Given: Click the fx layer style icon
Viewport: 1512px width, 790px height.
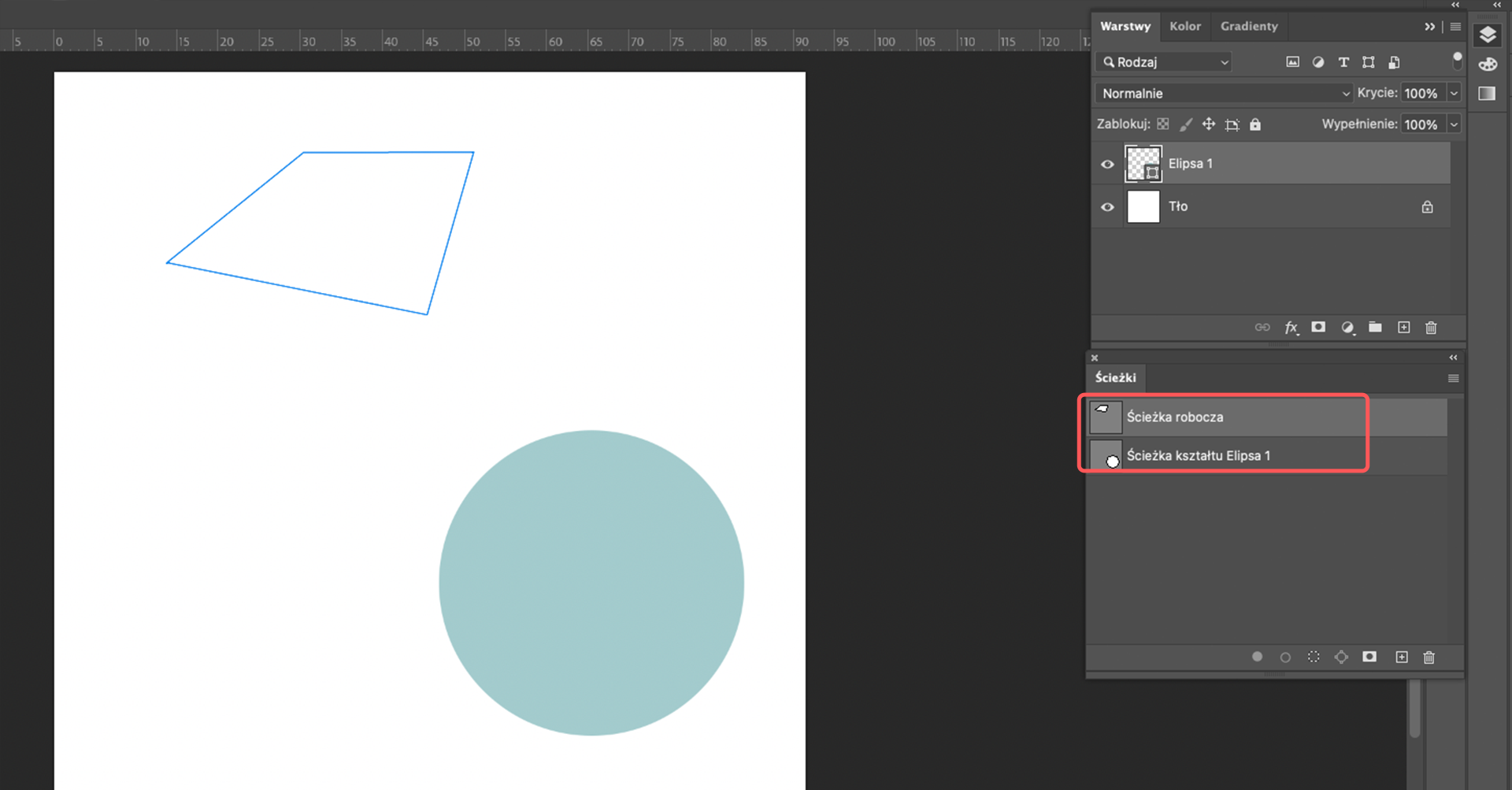Looking at the screenshot, I should click(1291, 327).
